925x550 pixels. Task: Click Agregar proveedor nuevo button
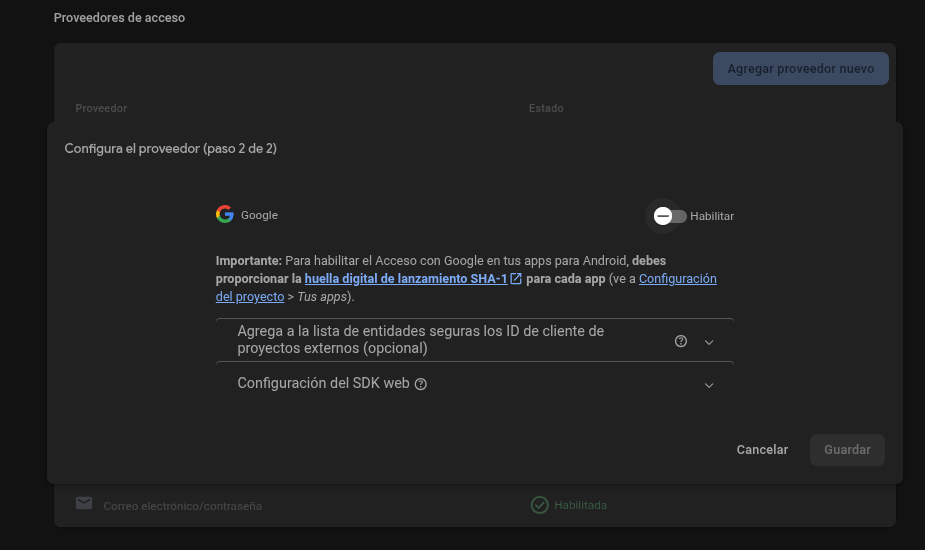[x=801, y=68]
